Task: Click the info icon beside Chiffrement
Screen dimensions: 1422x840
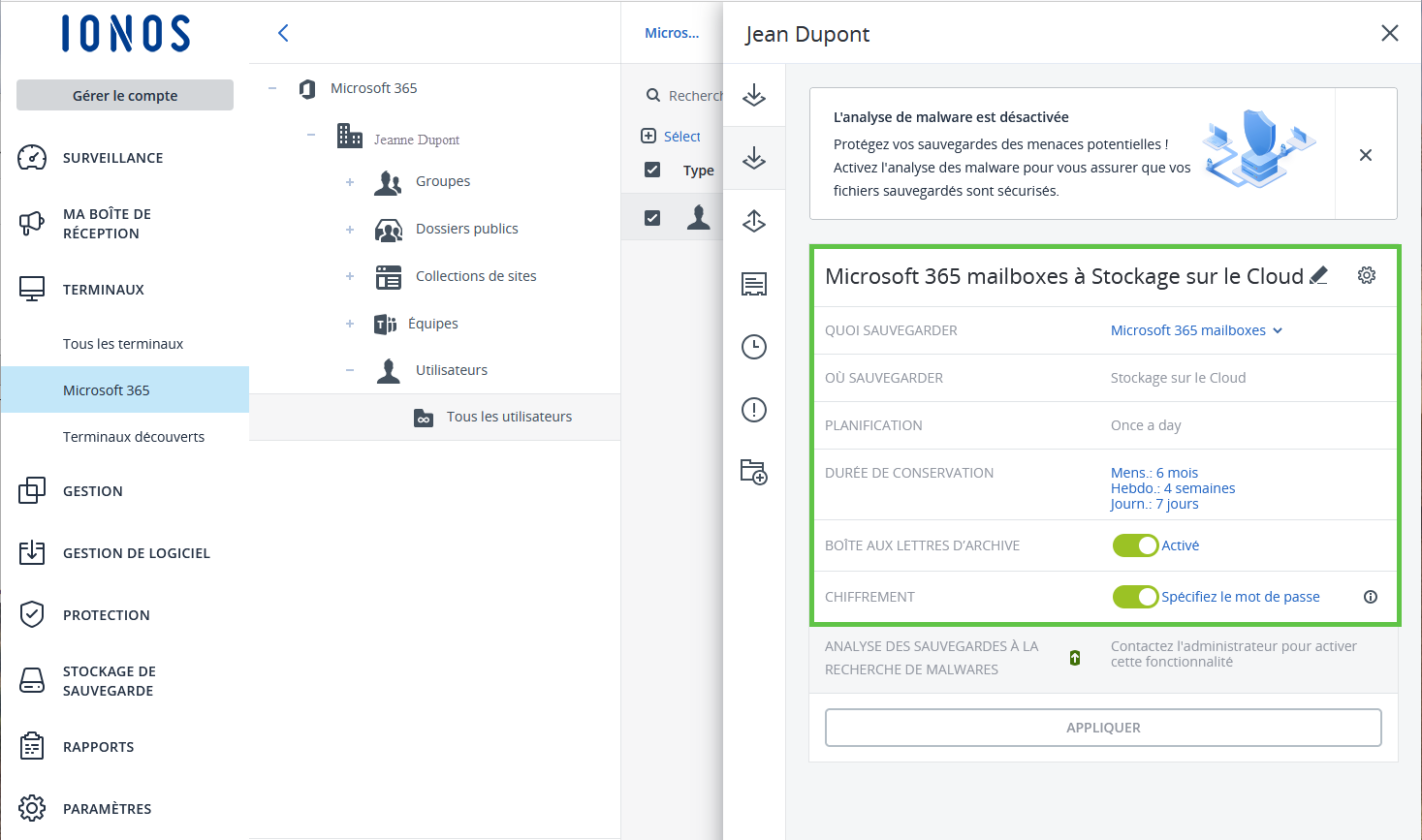Action: click(1371, 597)
